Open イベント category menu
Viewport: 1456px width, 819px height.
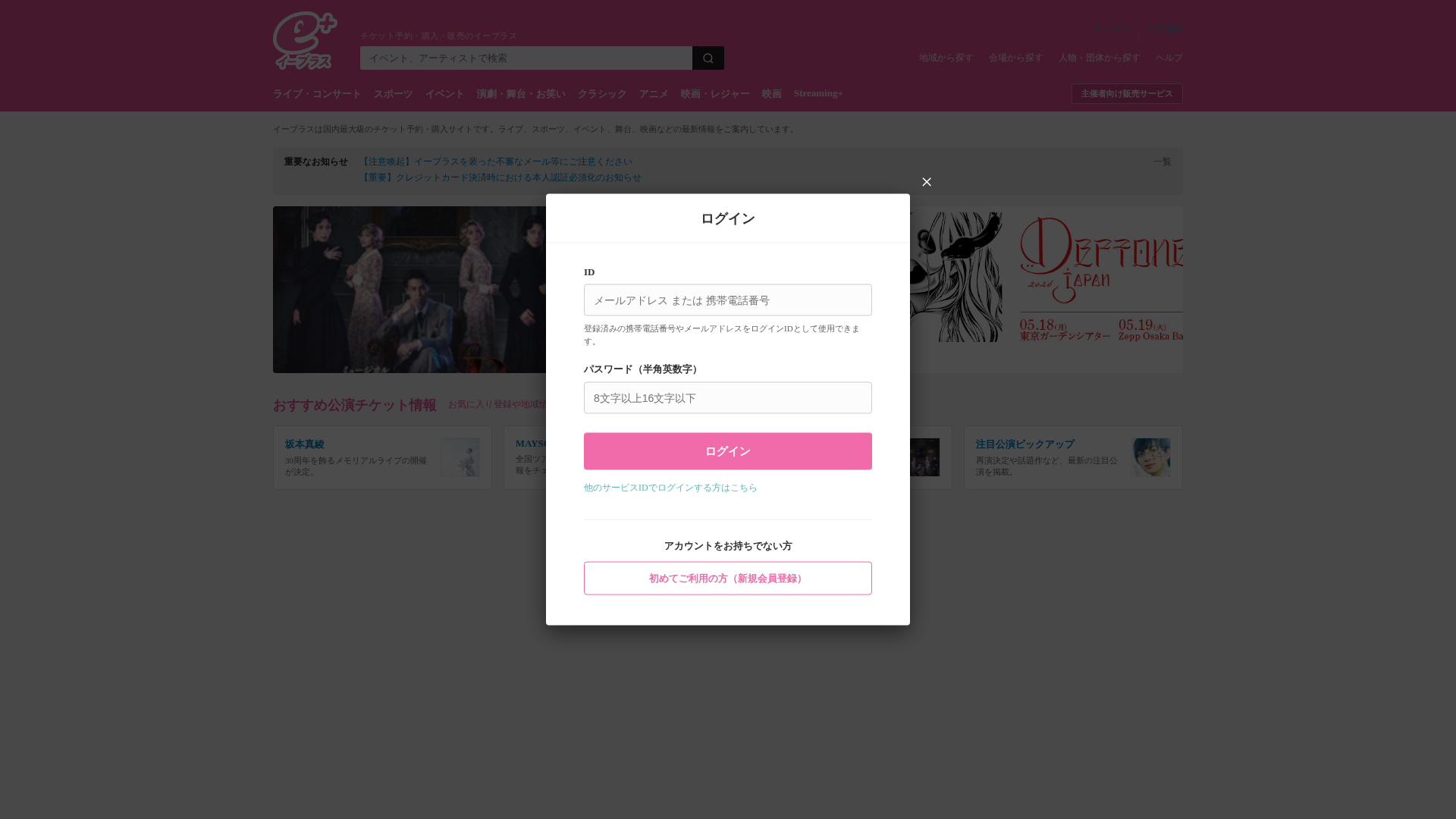444,94
